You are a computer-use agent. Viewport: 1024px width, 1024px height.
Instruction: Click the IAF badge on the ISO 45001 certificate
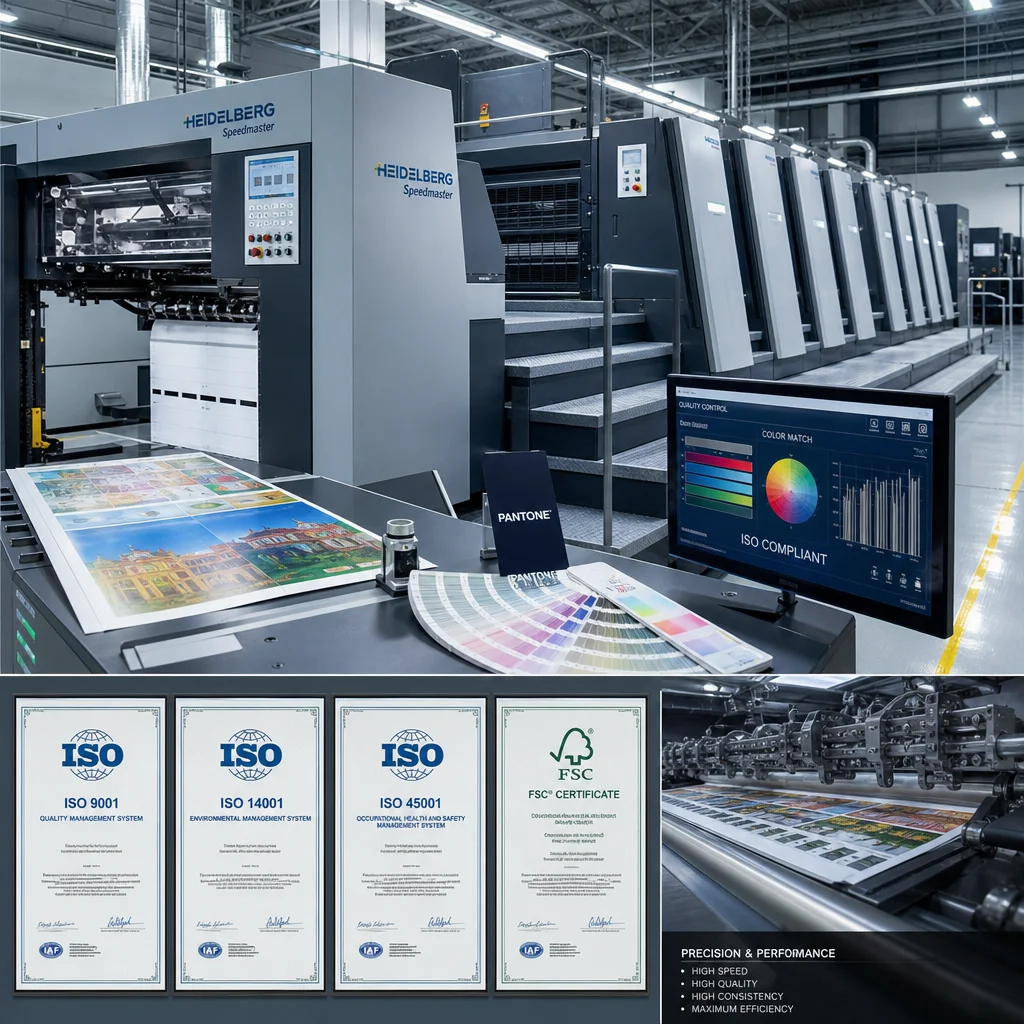tap(371, 950)
